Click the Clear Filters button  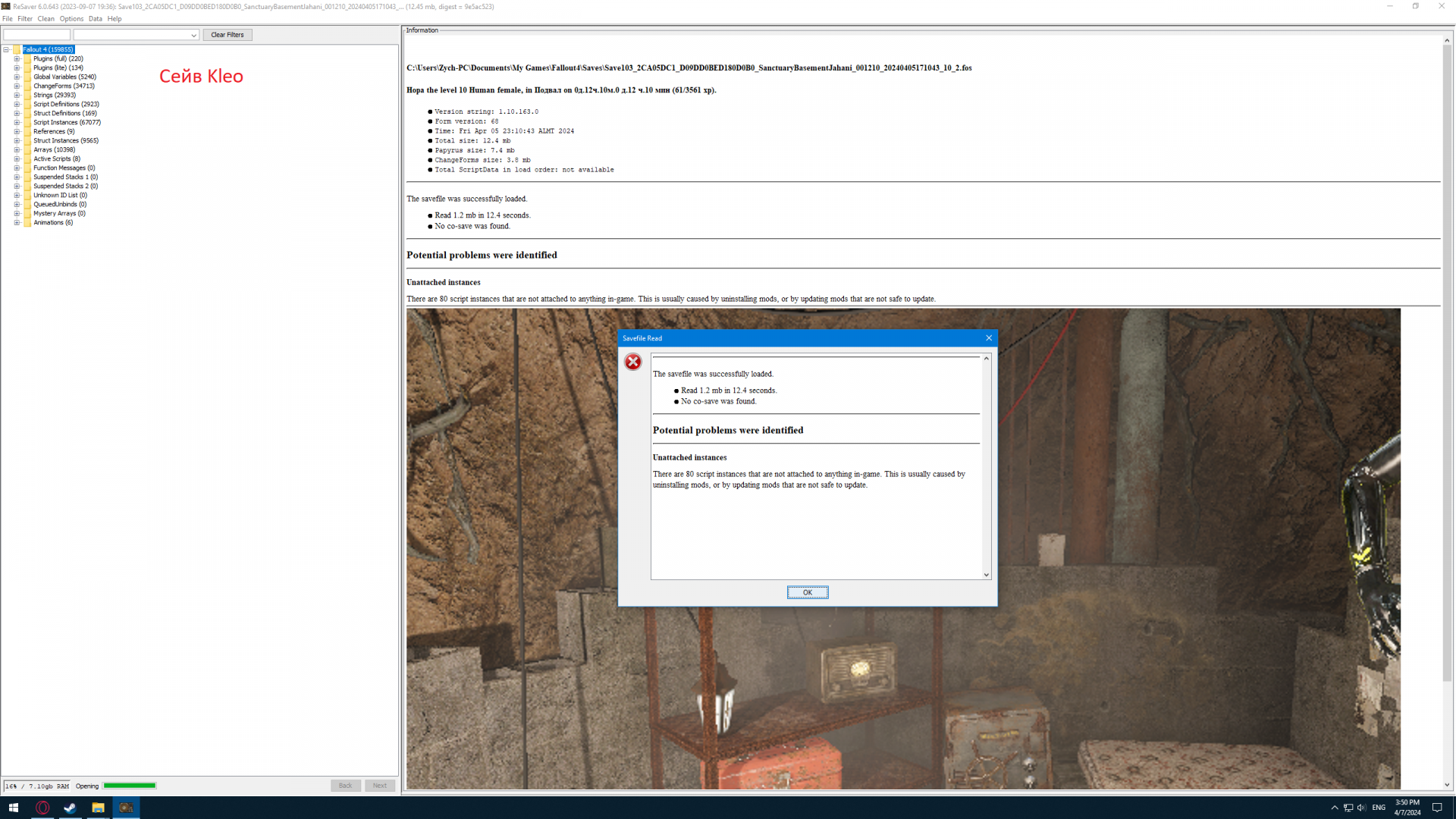click(227, 35)
